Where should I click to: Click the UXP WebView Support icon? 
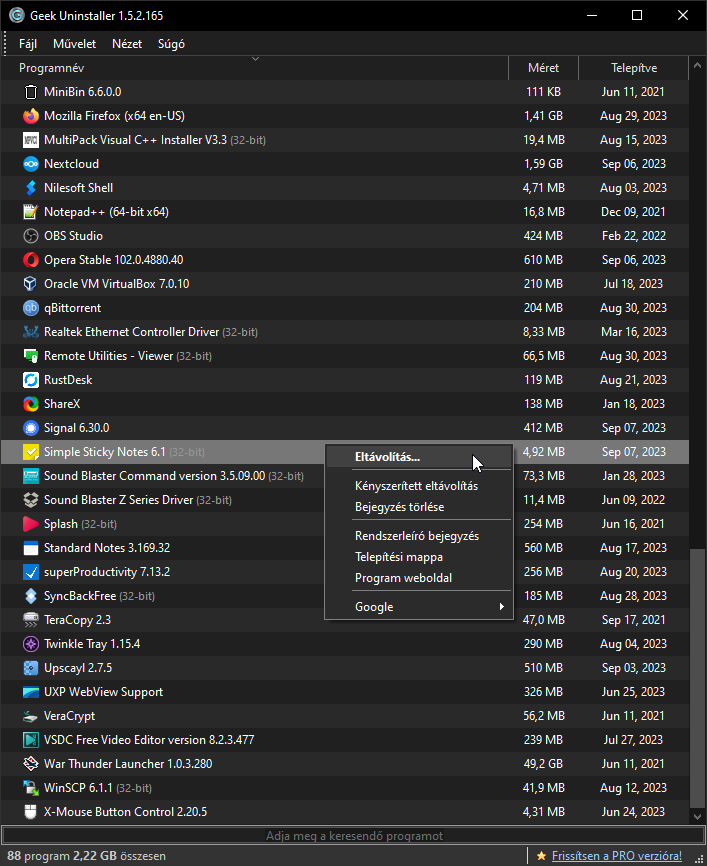pos(31,692)
